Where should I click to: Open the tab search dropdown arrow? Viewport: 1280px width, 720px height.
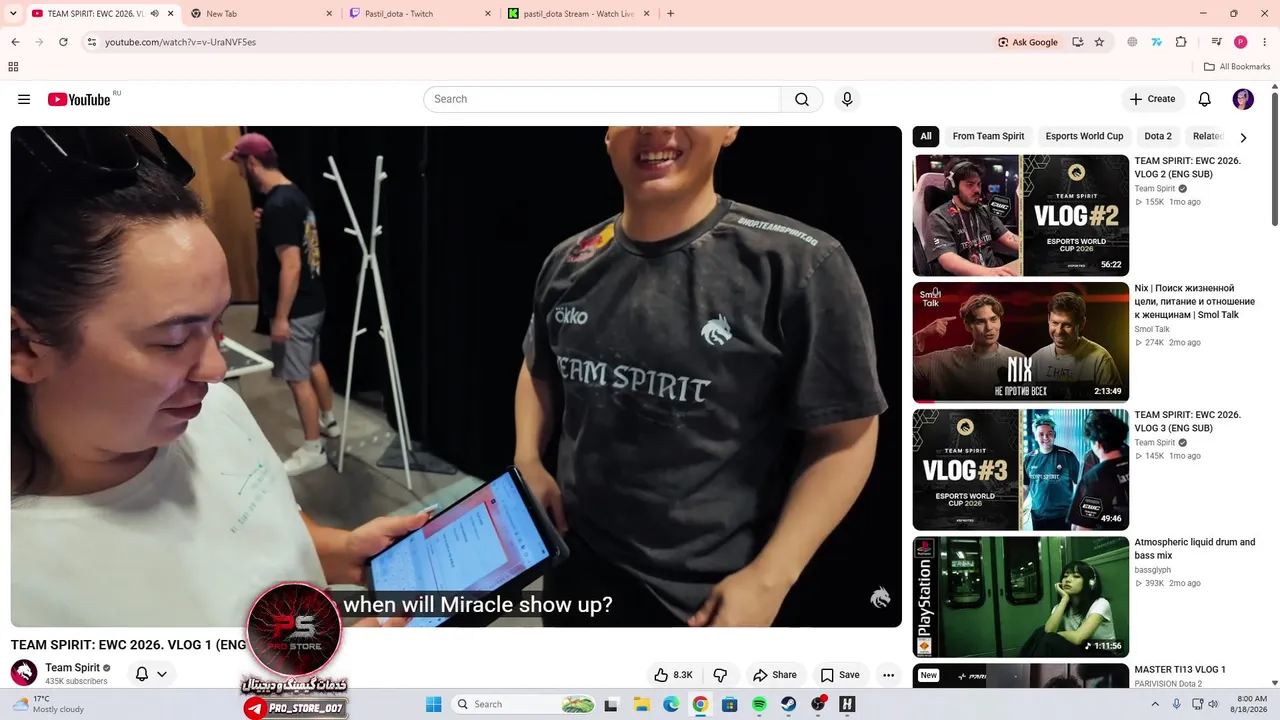pos(14,14)
